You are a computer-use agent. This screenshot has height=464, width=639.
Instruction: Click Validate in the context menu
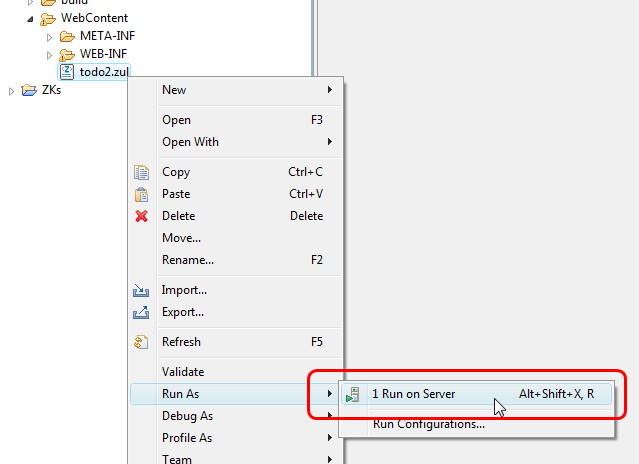(183, 372)
